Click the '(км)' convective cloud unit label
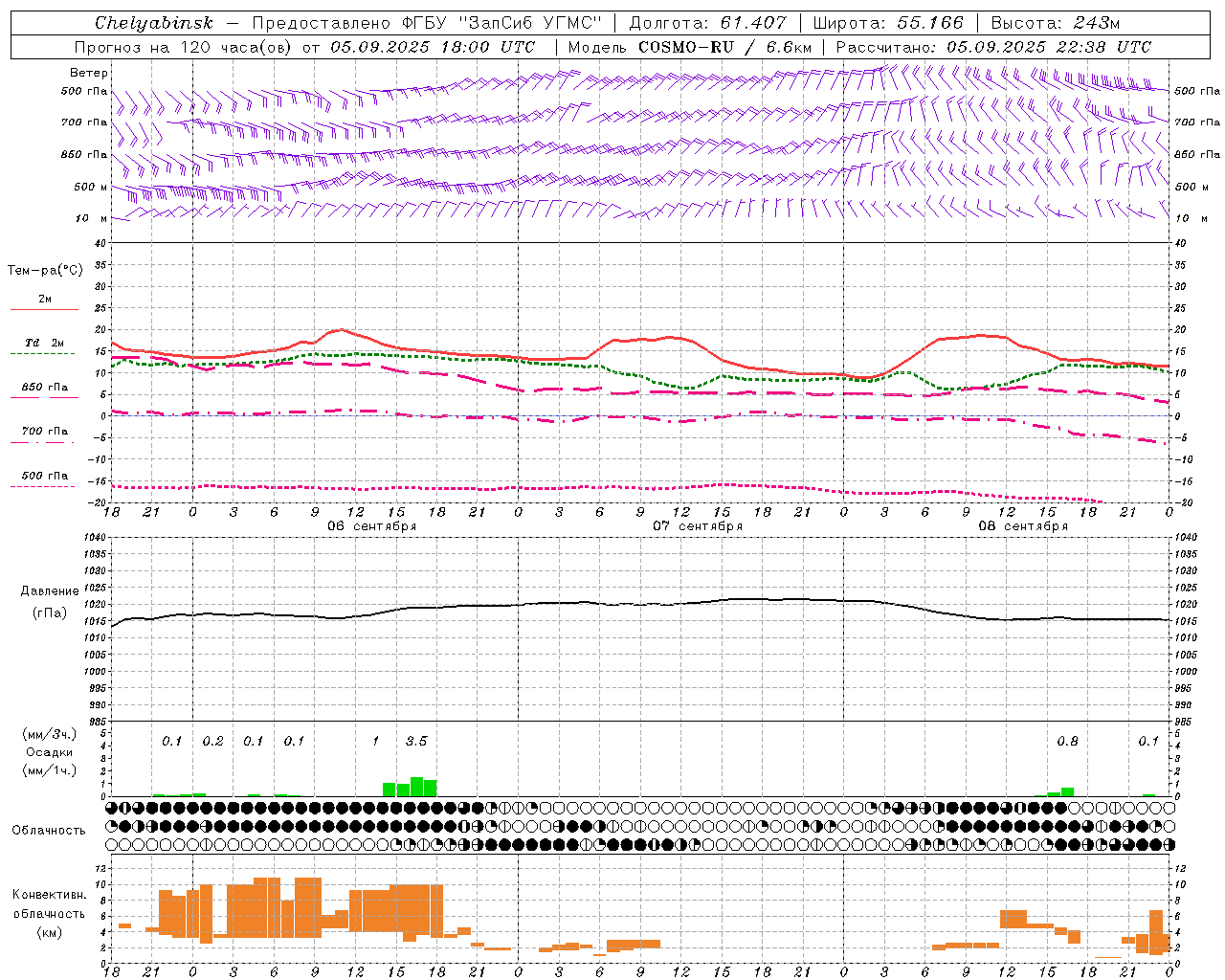 pos(49,931)
